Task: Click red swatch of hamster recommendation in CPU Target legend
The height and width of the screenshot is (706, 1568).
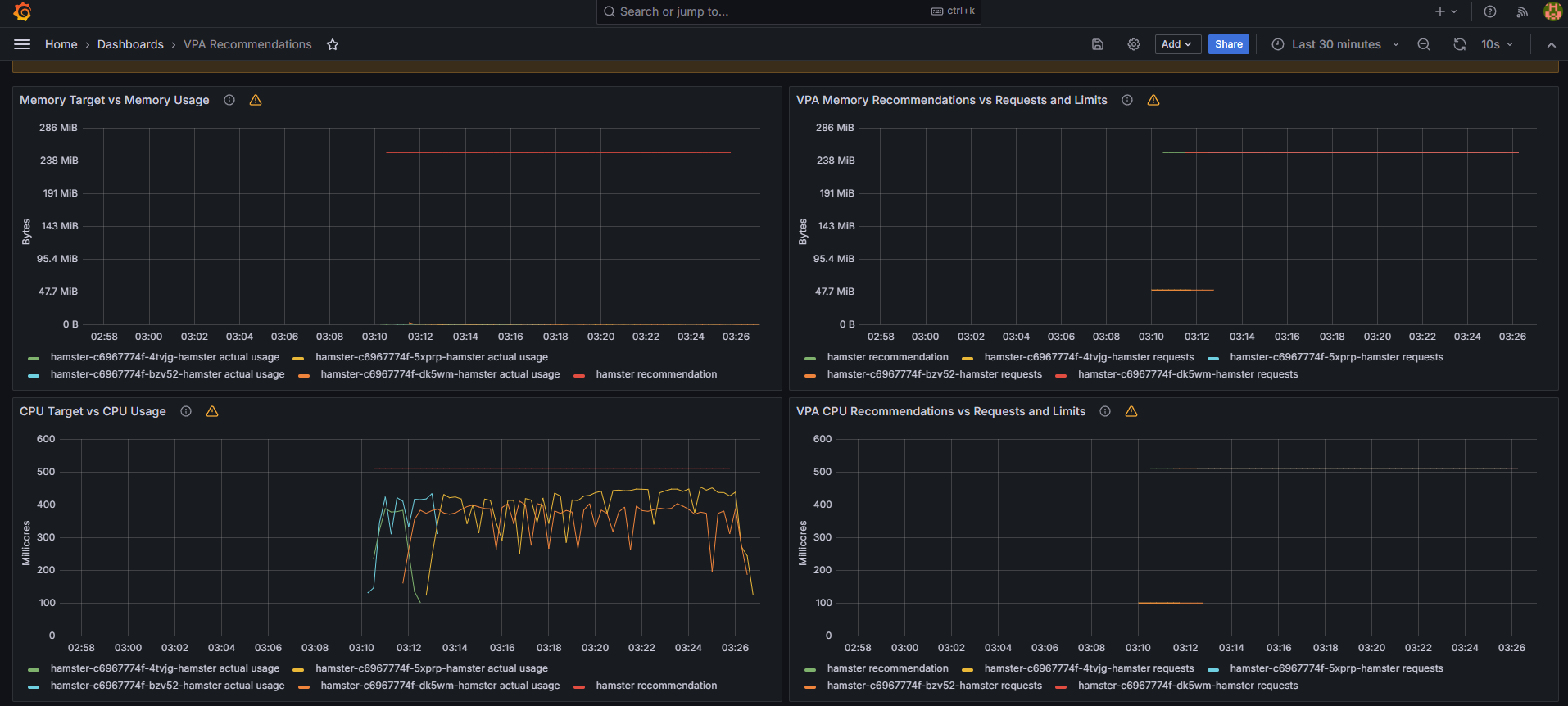Action: [x=579, y=687]
